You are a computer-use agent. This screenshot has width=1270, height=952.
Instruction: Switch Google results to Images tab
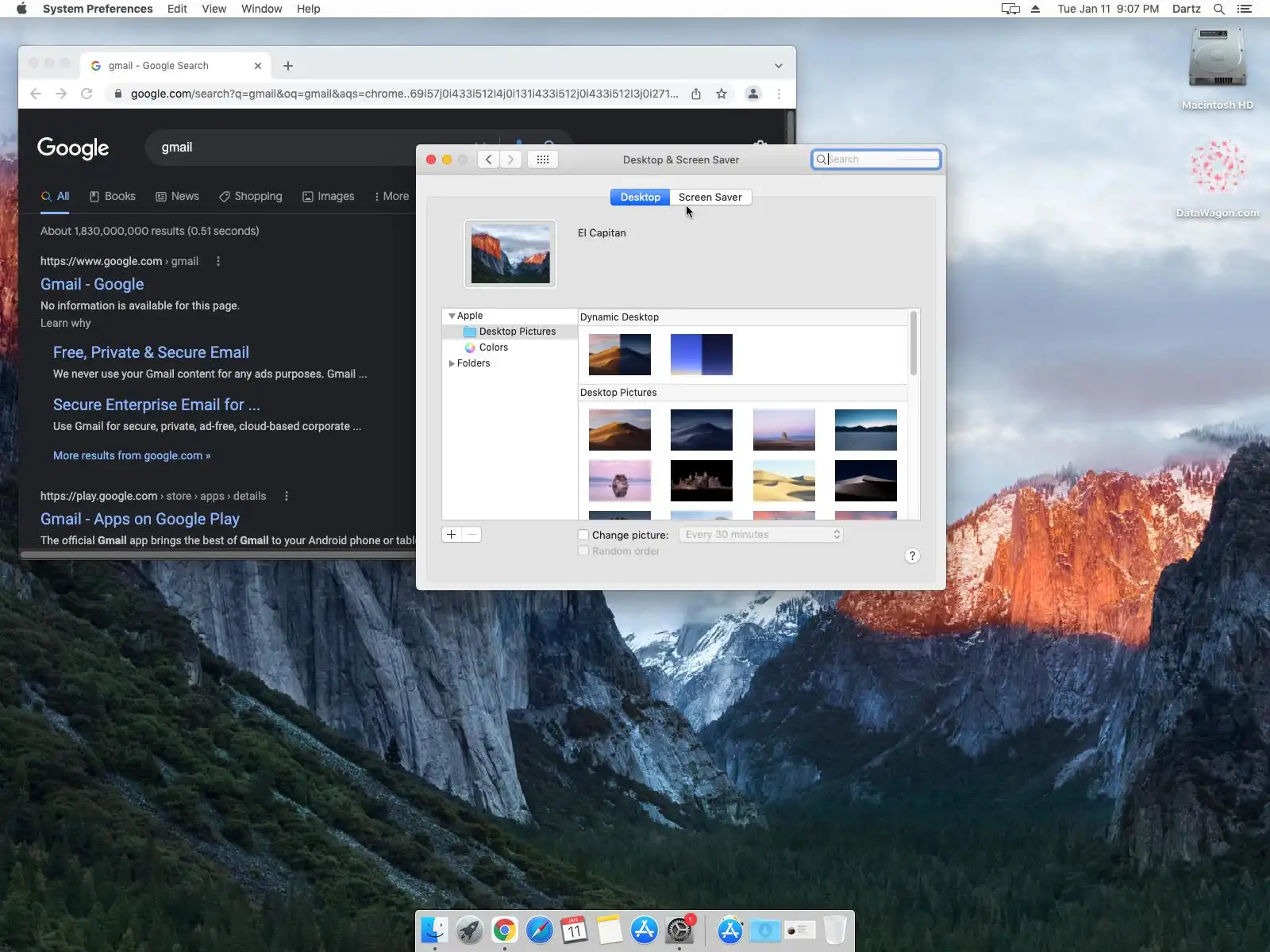328,196
